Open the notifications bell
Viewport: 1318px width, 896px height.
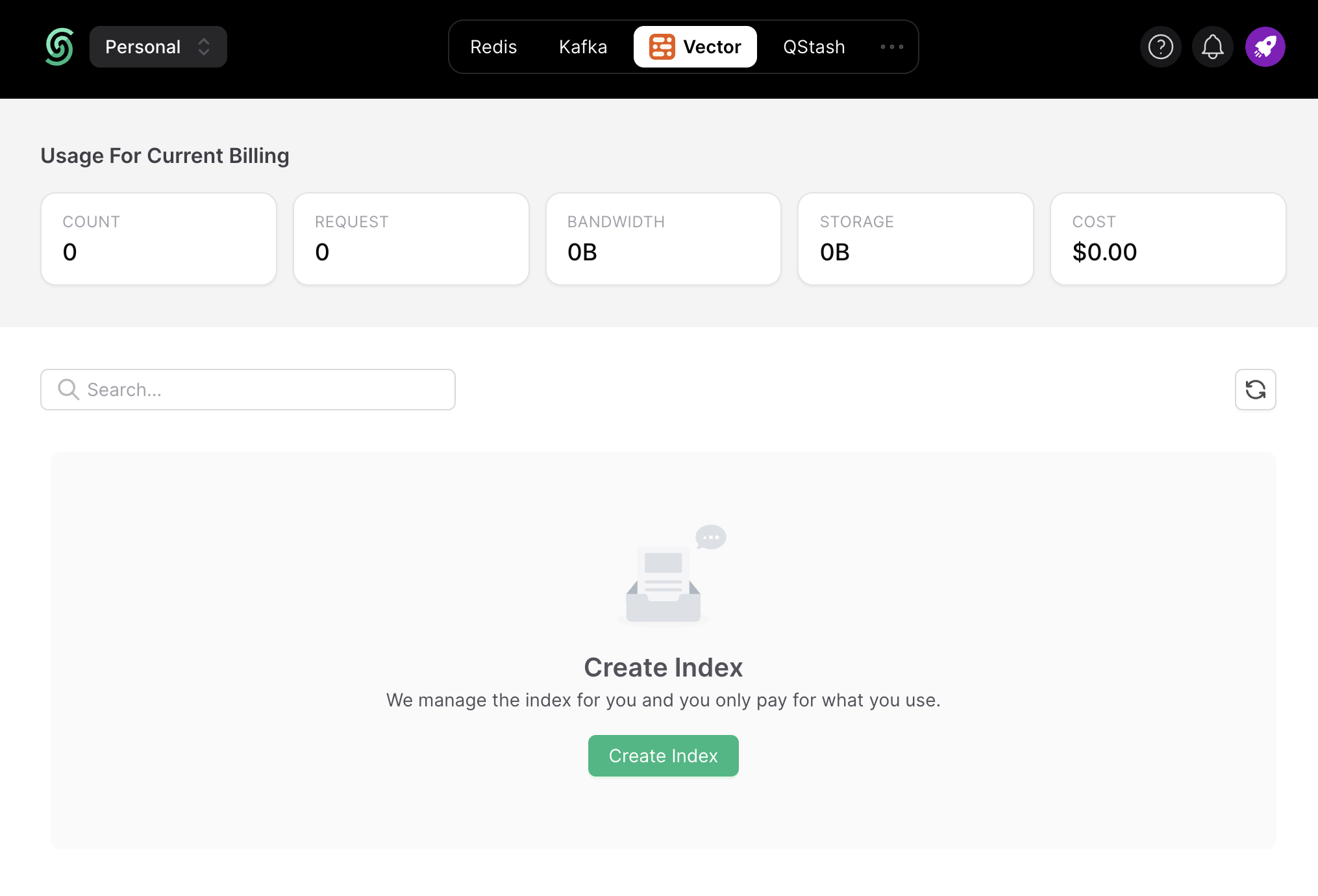[1212, 46]
